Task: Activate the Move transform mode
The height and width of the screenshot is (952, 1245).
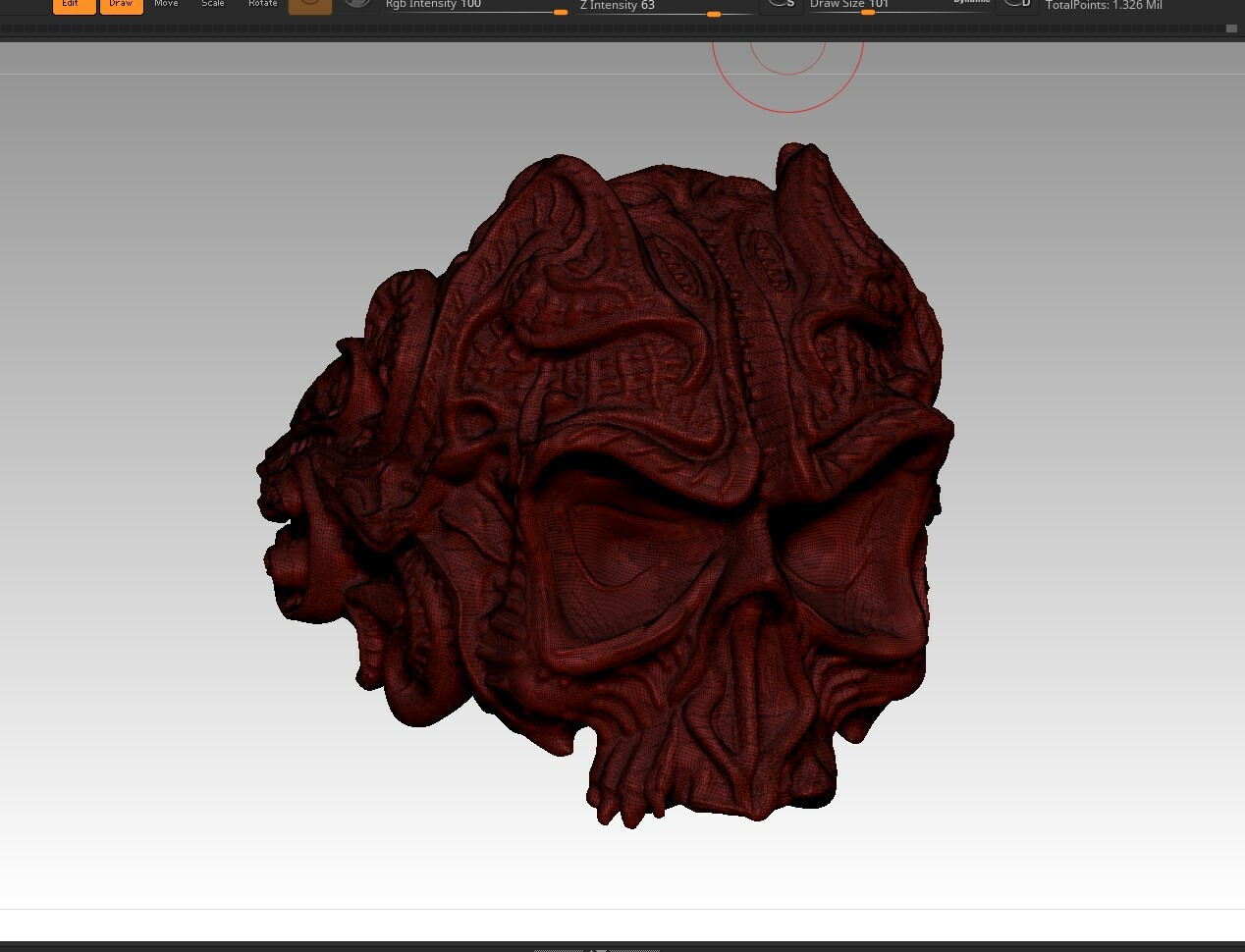Action: (x=166, y=5)
